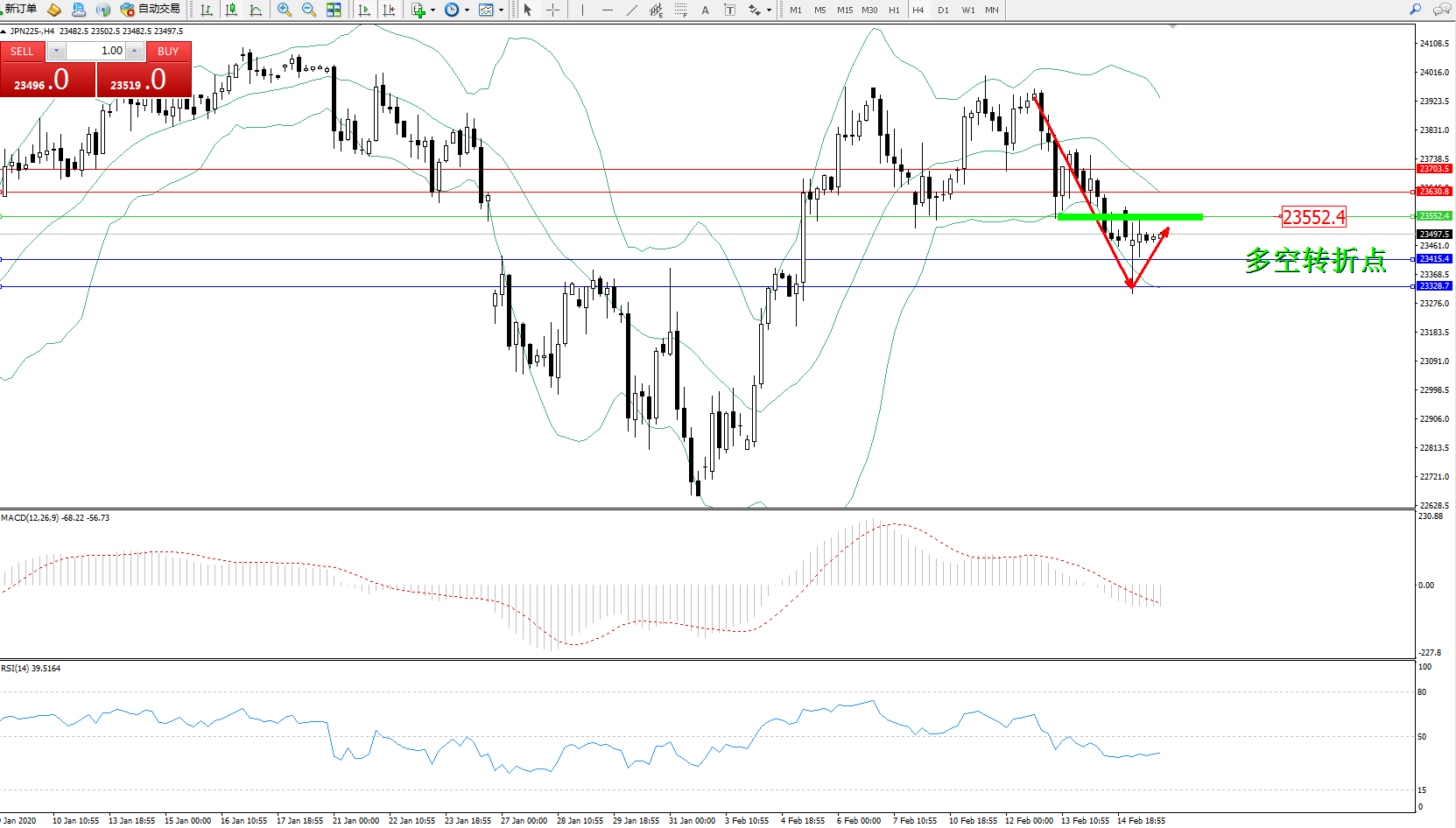Expand the periodicity clock dropdown arrow
This screenshot has width=1456, height=828.
[467, 11]
